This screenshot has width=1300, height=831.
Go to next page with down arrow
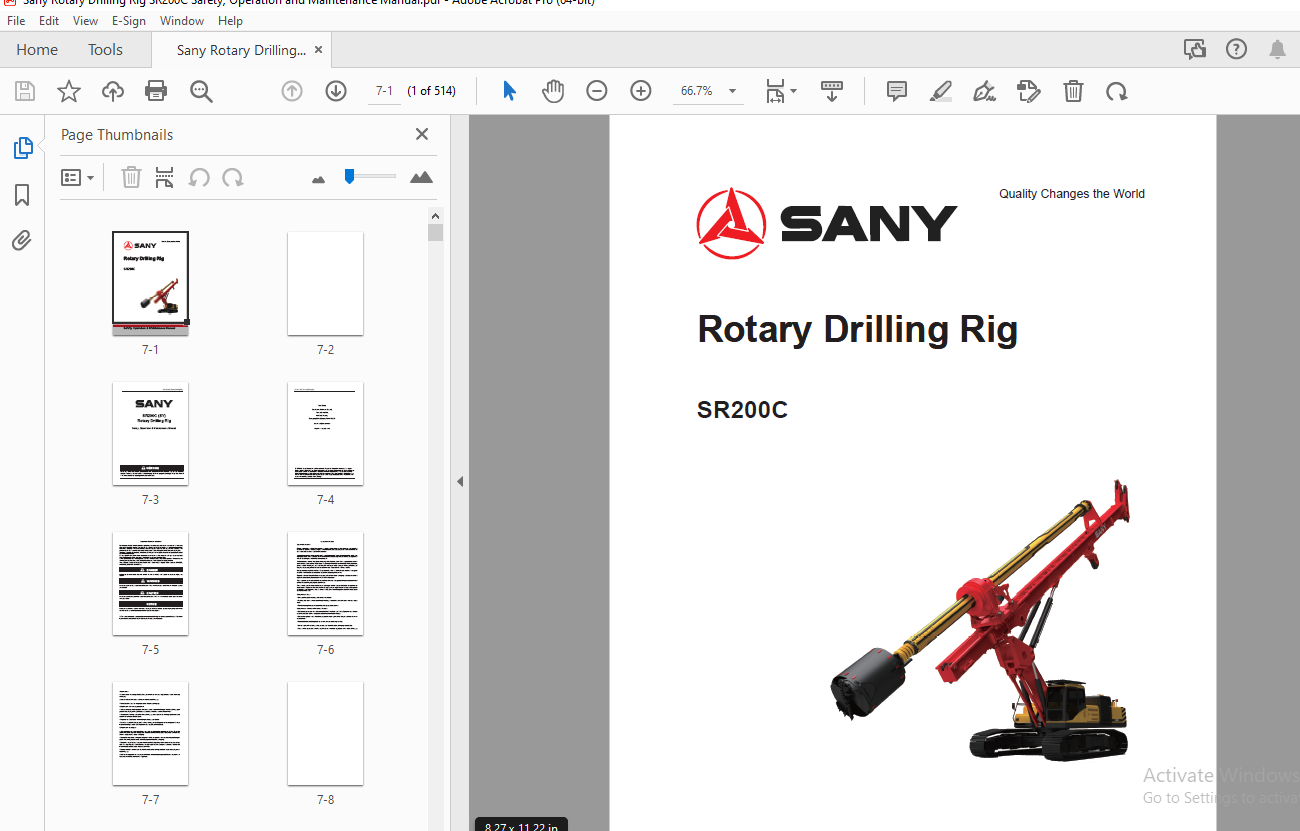[x=336, y=91]
